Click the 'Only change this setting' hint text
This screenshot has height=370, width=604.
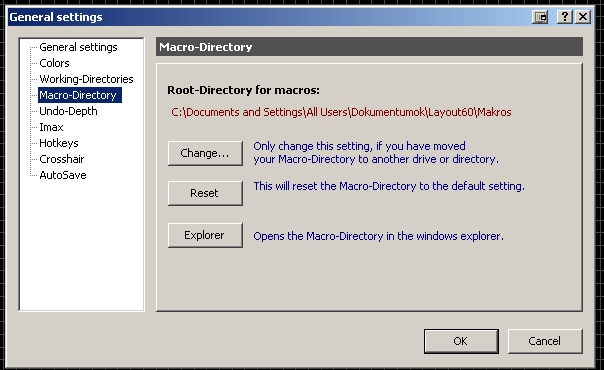click(376, 152)
